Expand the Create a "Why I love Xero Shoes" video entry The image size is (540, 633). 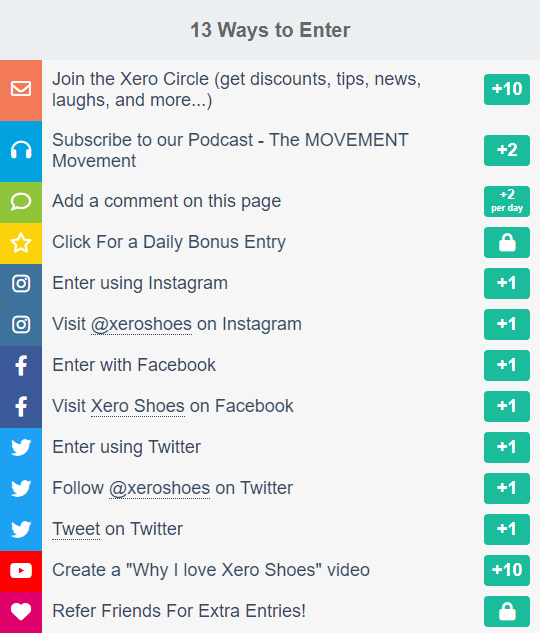click(x=270, y=570)
